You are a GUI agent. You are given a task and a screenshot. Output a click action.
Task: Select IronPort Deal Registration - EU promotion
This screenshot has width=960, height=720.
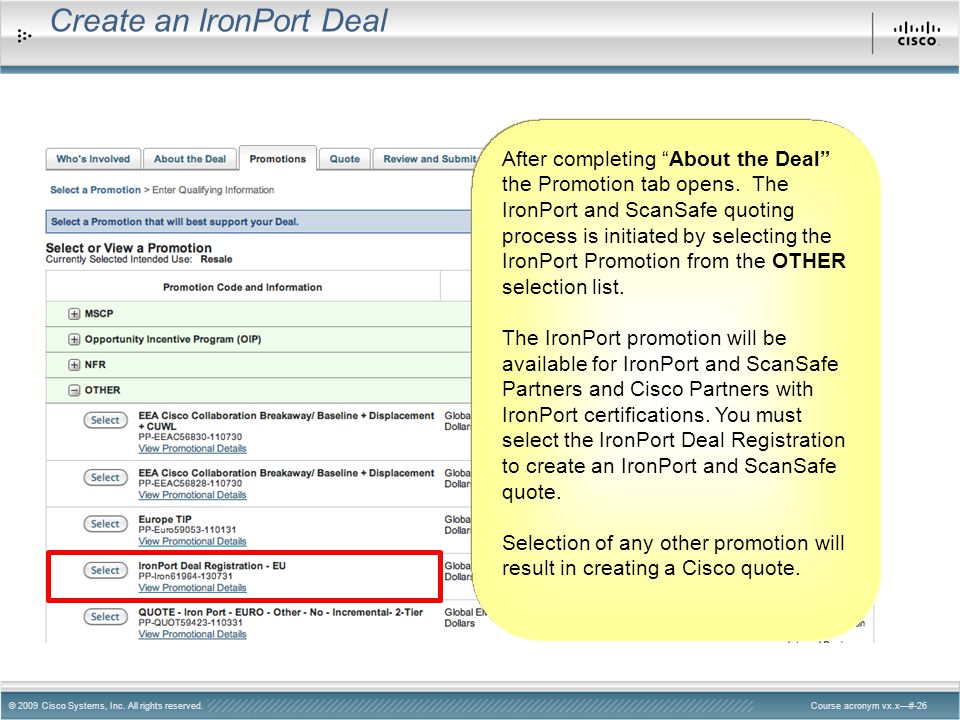coord(105,570)
